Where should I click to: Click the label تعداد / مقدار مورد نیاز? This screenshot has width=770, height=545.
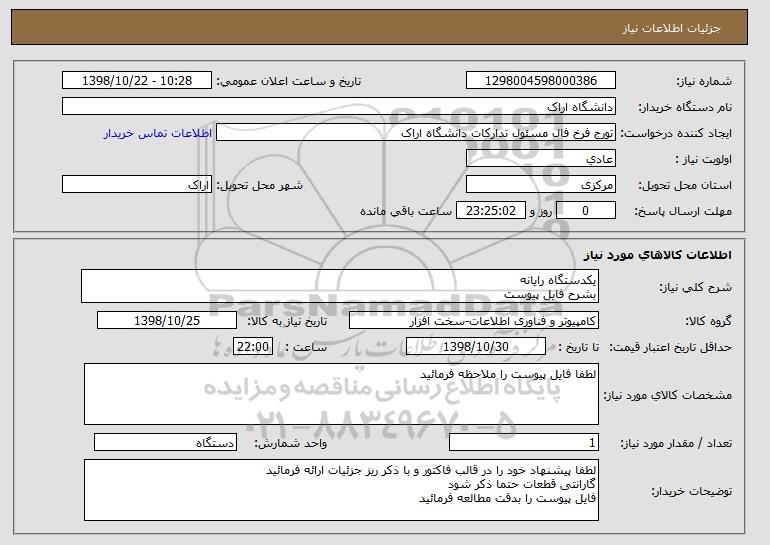pyautogui.click(x=676, y=443)
